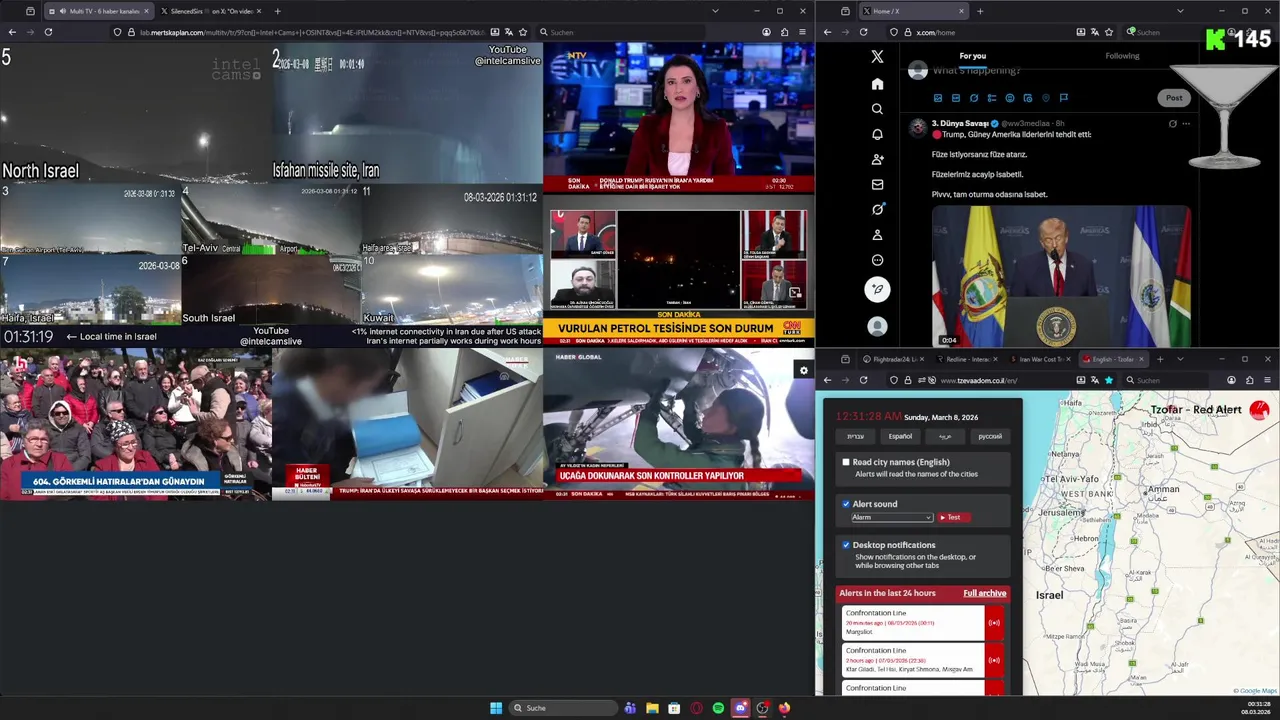Open the follow-people icon in X sidebar
The image size is (1280, 720).
(877, 159)
